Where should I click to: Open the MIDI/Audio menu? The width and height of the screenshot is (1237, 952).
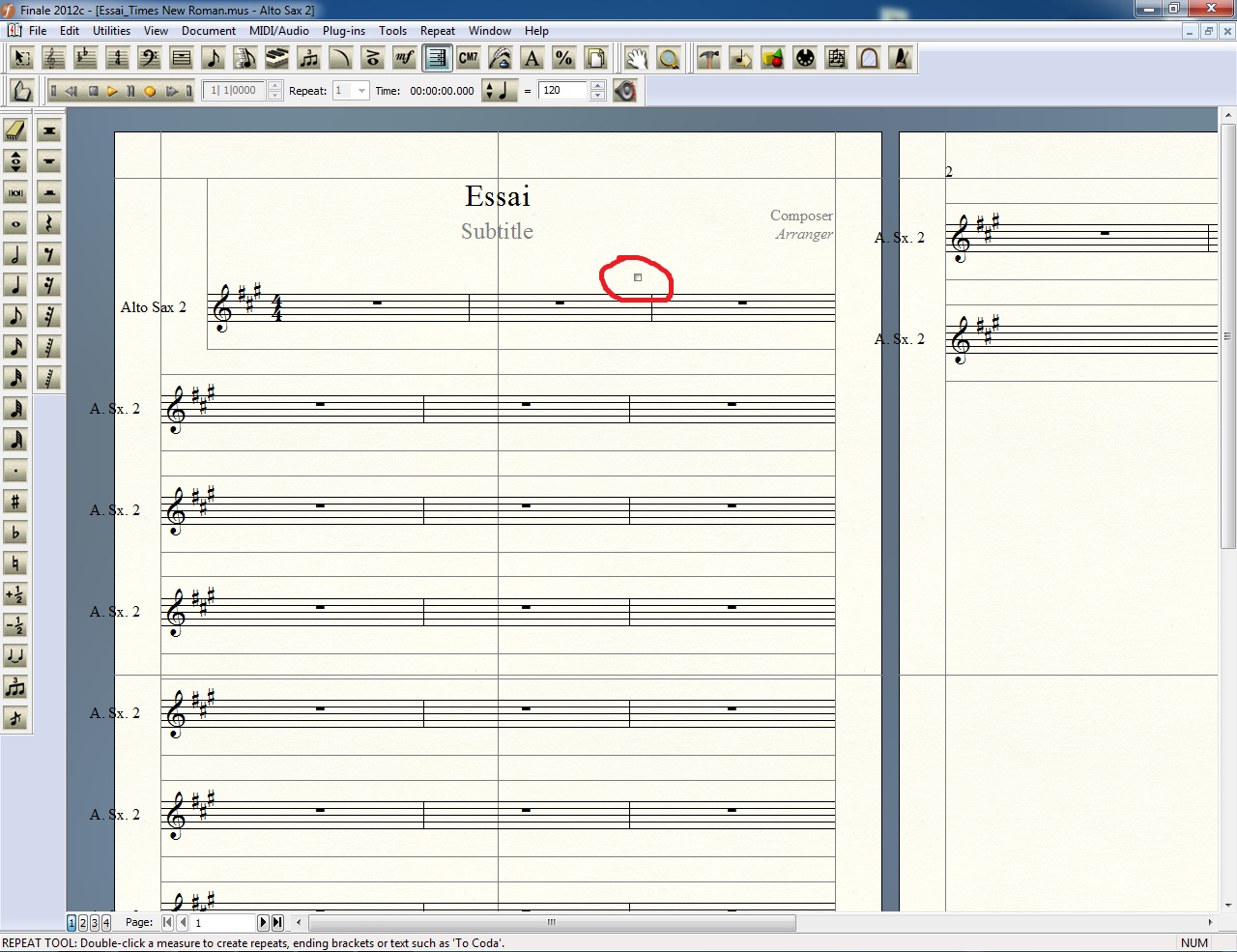tap(278, 31)
